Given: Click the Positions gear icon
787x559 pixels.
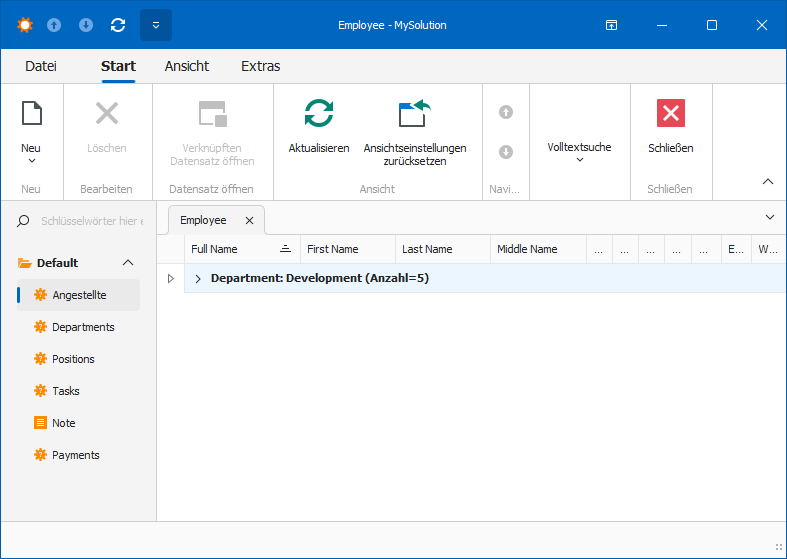Looking at the screenshot, I should click(40, 359).
